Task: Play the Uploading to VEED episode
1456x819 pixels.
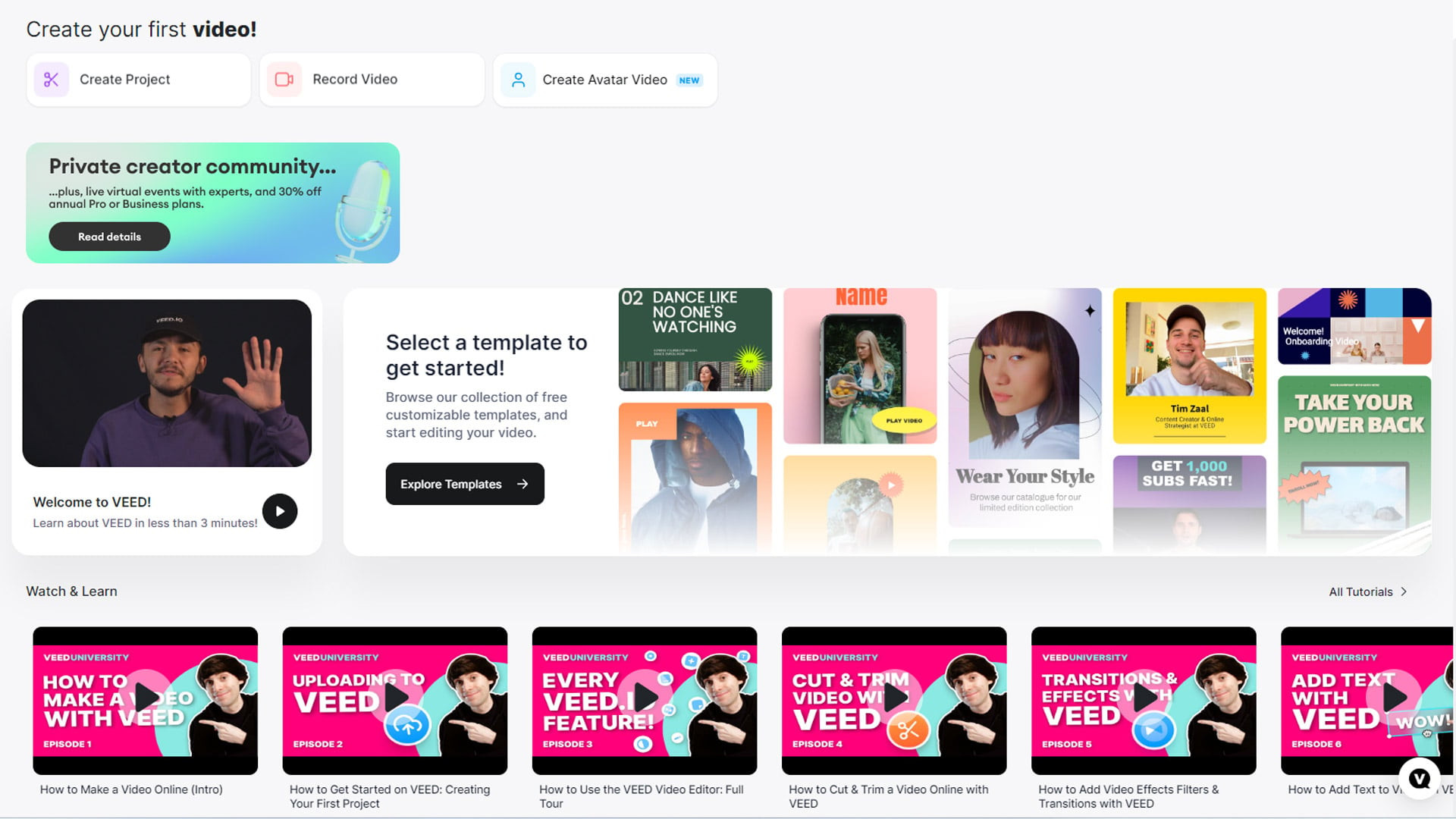Action: 395,696
